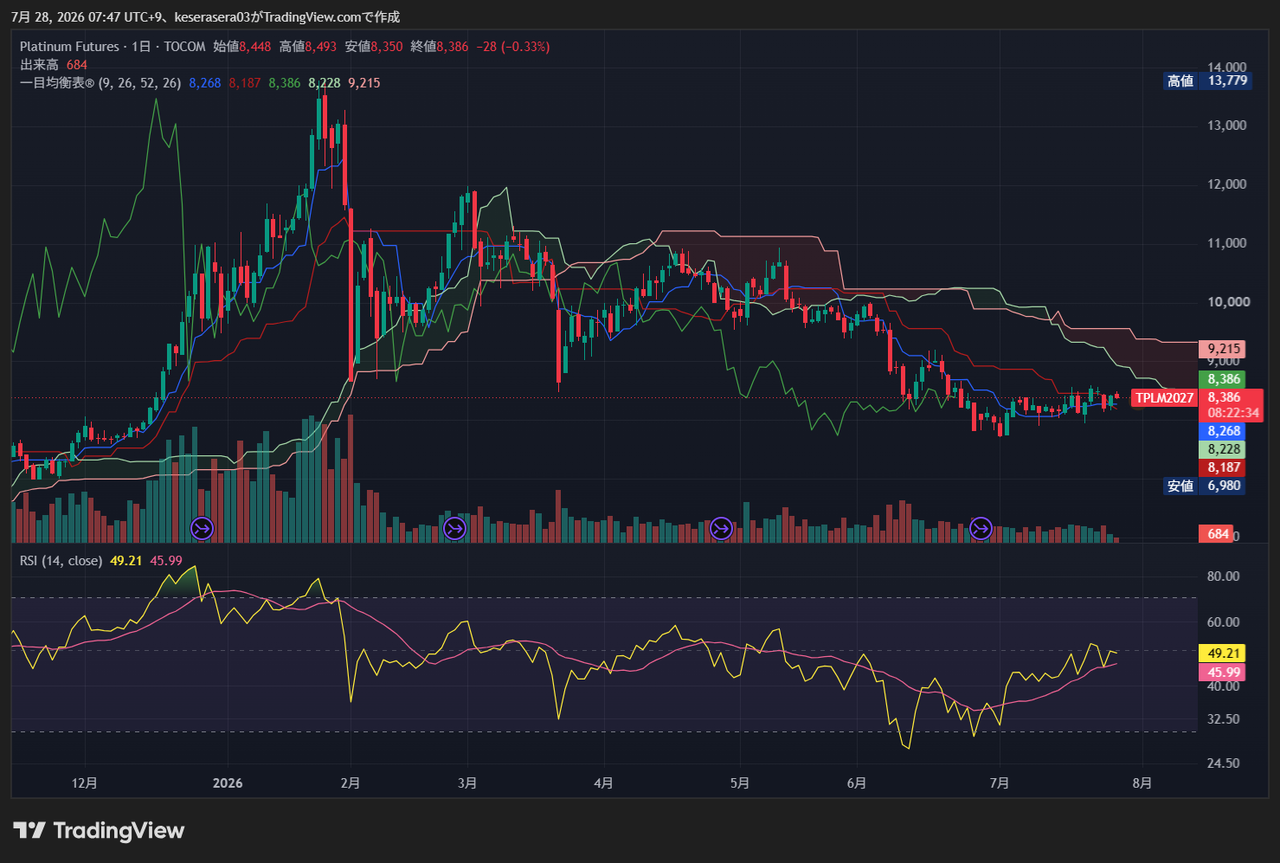Select pink 45.99 label on RSI axis
The width and height of the screenshot is (1280, 863).
1224,673
